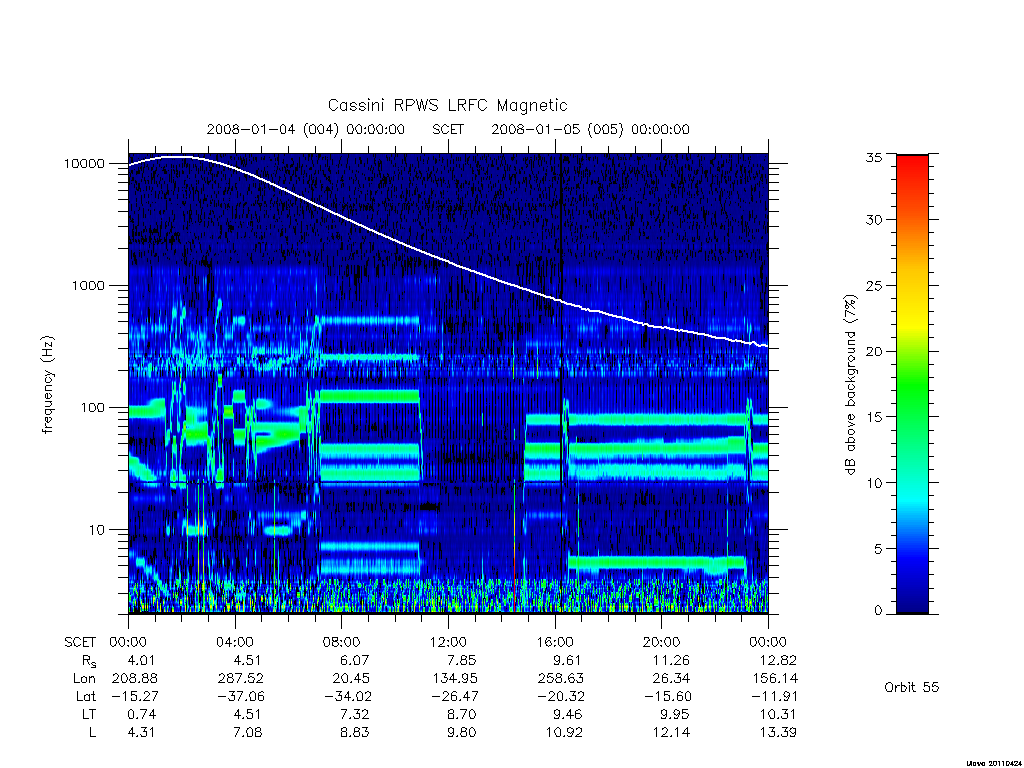Click Lon value 134.95
Screen dimensions: 1024x768
(x=456, y=679)
